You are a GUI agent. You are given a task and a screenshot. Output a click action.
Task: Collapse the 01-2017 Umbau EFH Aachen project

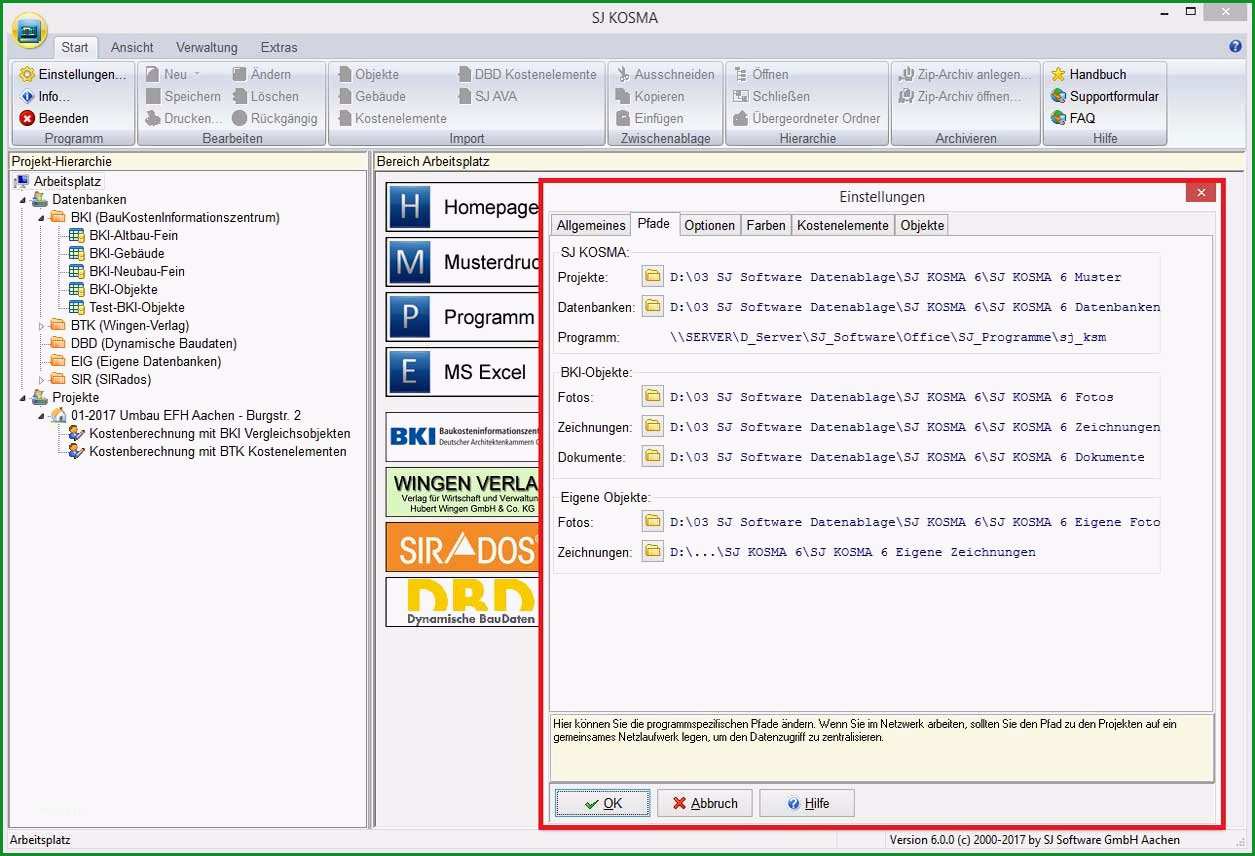[41, 415]
